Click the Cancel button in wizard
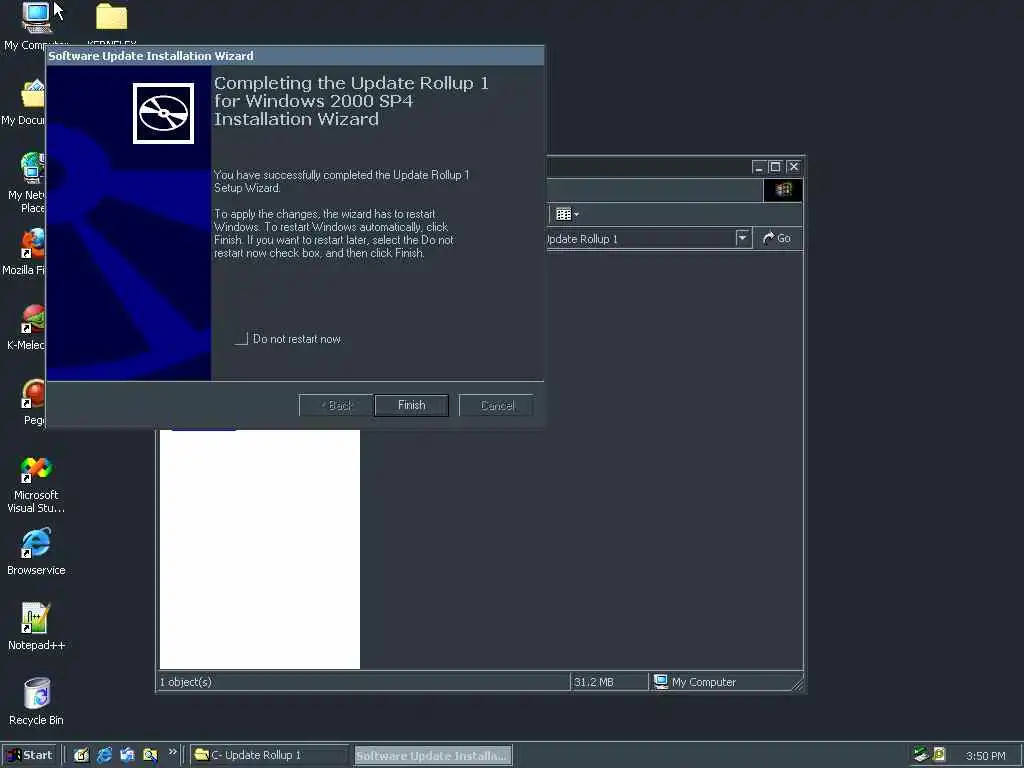The image size is (1024, 768). [497, 405]
